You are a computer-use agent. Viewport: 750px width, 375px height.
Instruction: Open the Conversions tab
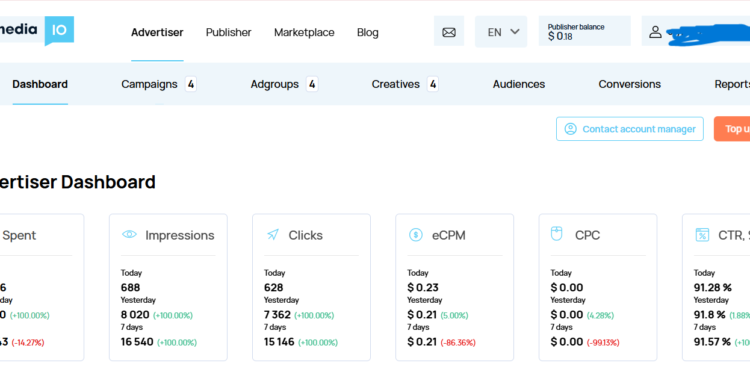coord(629,84)
